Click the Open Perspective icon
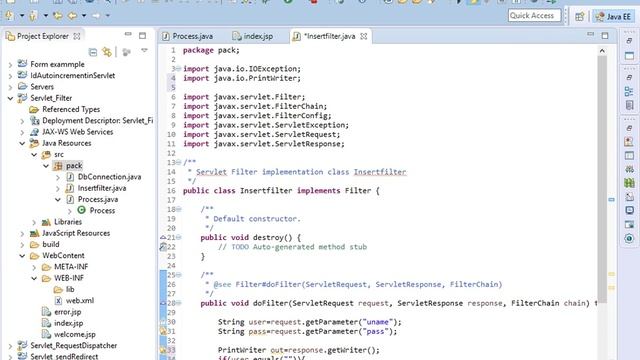The height and width of the screenshot is (360, 640). [x=579, y=16]
